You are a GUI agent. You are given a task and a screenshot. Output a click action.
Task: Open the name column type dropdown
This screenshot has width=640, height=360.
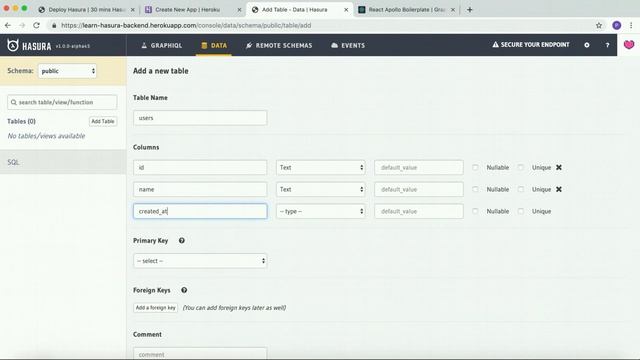tap(320, 189)
